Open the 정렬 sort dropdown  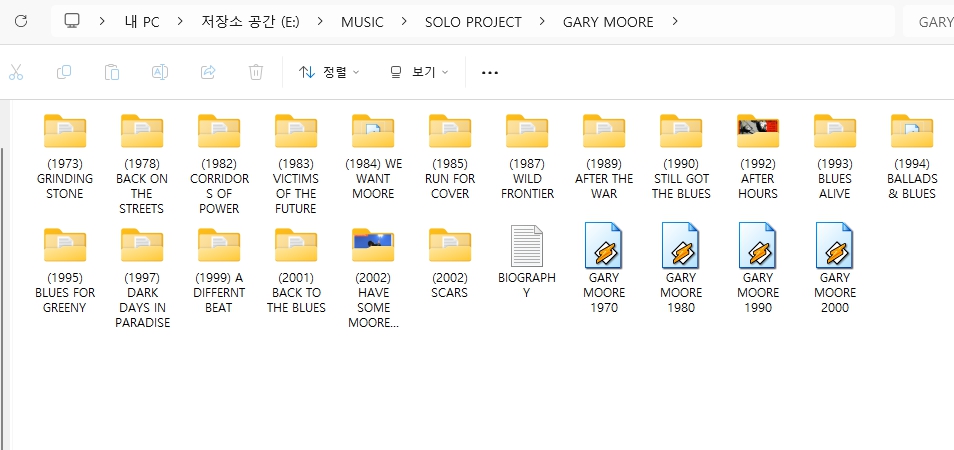click(329, 72)
